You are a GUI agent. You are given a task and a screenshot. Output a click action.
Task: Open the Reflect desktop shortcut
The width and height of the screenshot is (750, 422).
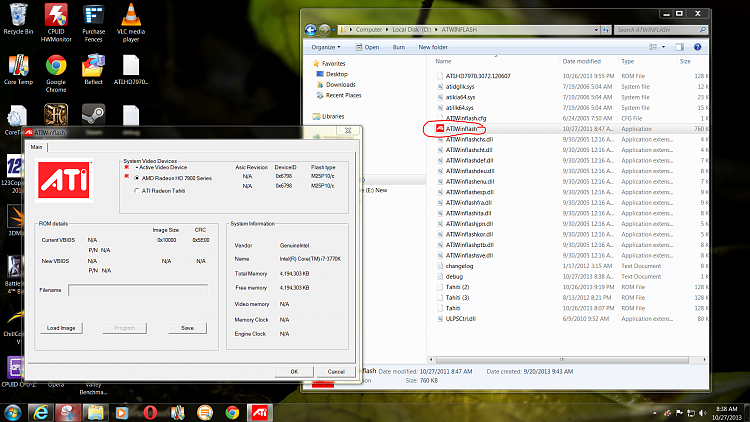93,70
